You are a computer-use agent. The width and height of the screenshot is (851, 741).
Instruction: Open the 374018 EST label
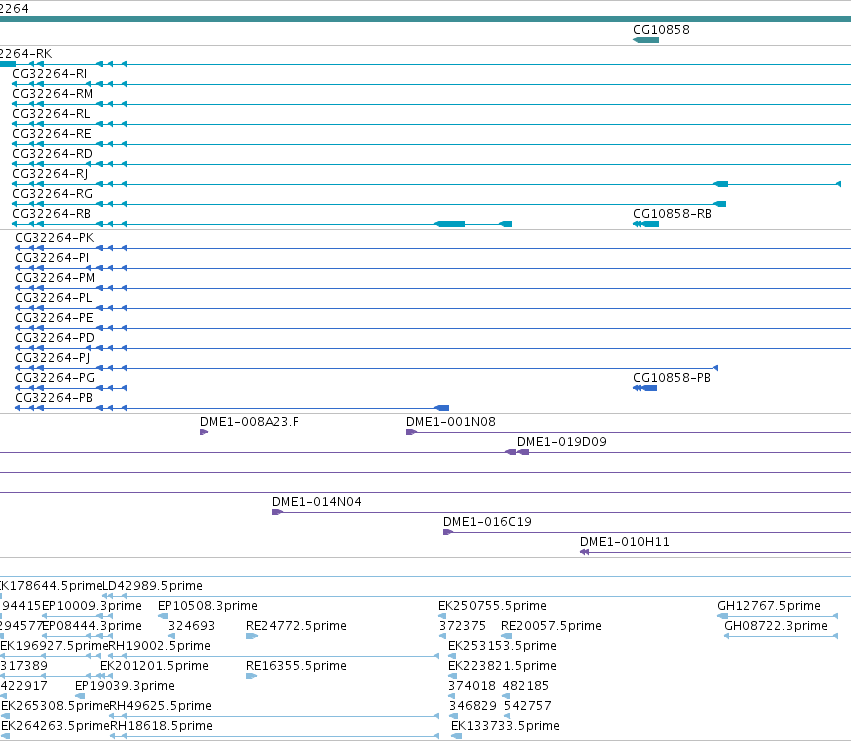472,687
